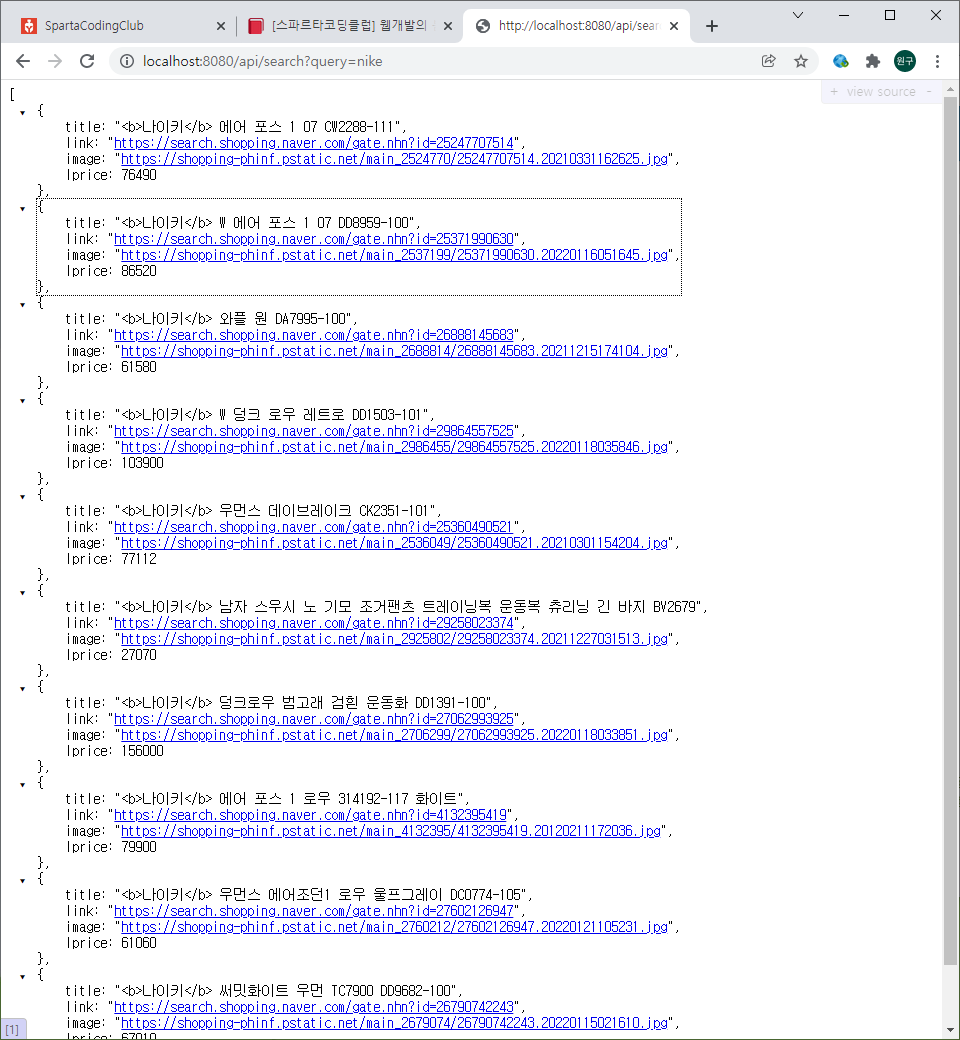Screen dimensions: 960x1040
Task: Close the 스파르타코딩클럽 웹개발 tab
Action: tap(448, 26)
